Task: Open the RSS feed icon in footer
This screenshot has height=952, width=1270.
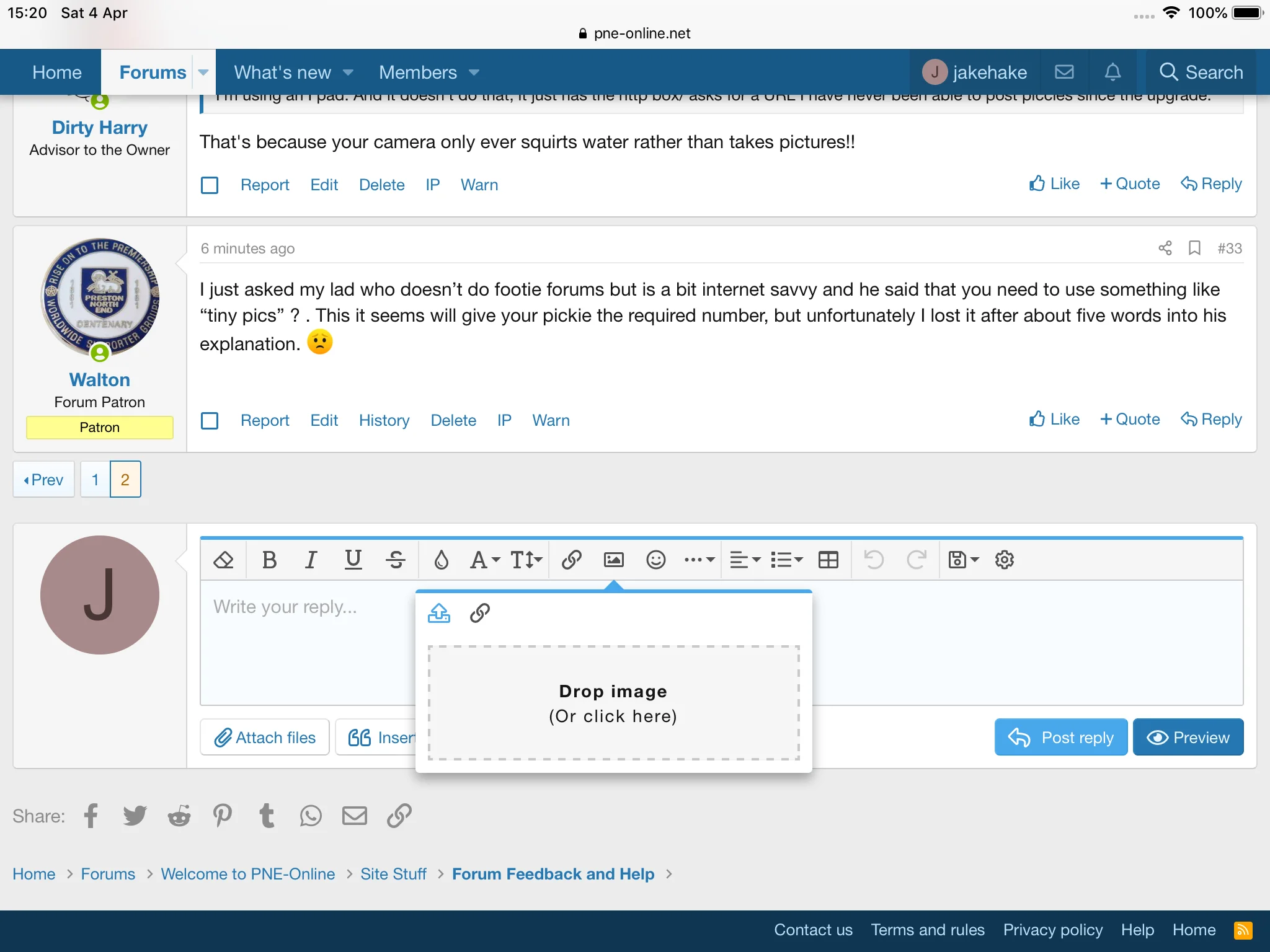Action: pos(1243,930)
